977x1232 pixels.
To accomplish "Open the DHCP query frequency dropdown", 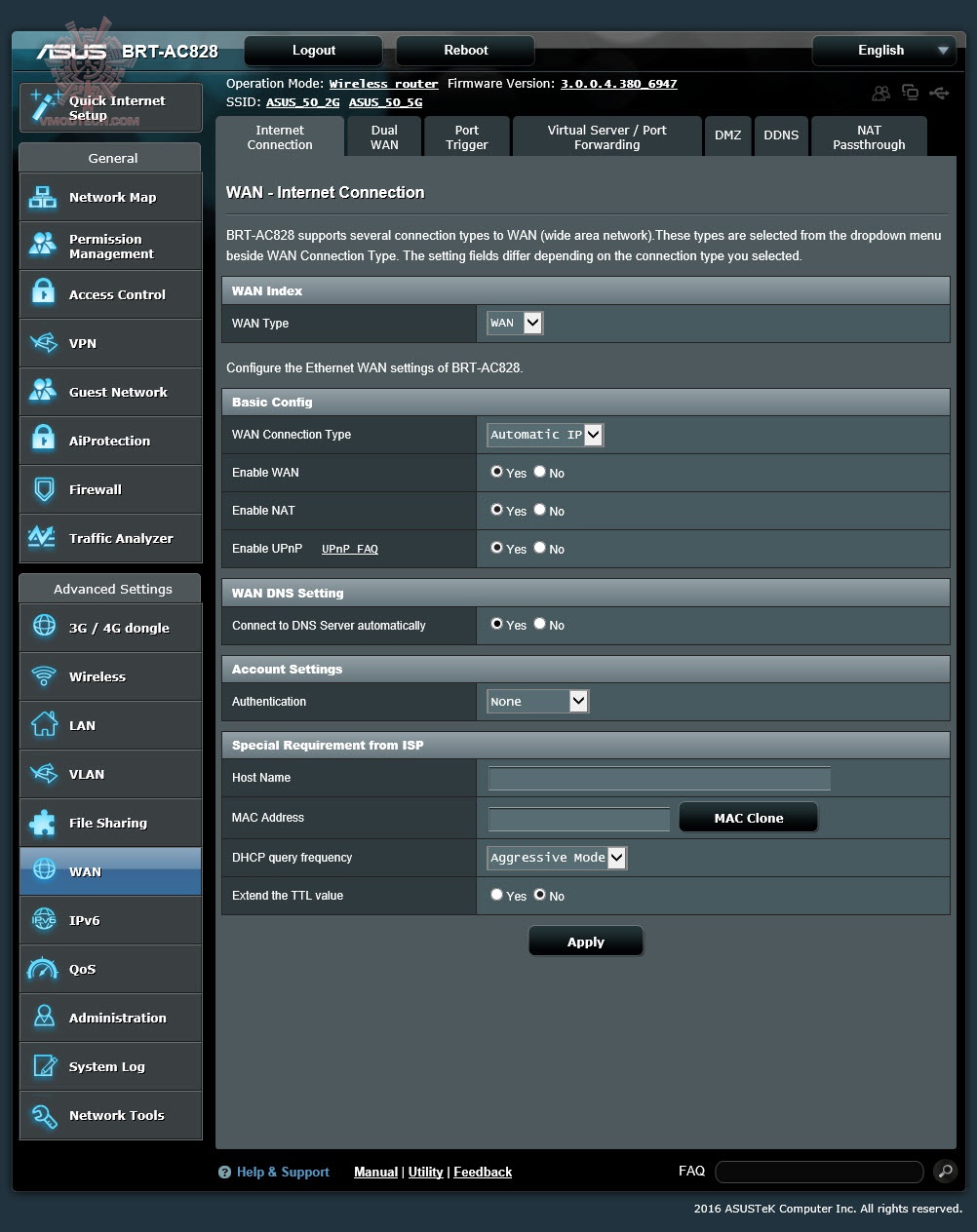I will pos(557,858).
